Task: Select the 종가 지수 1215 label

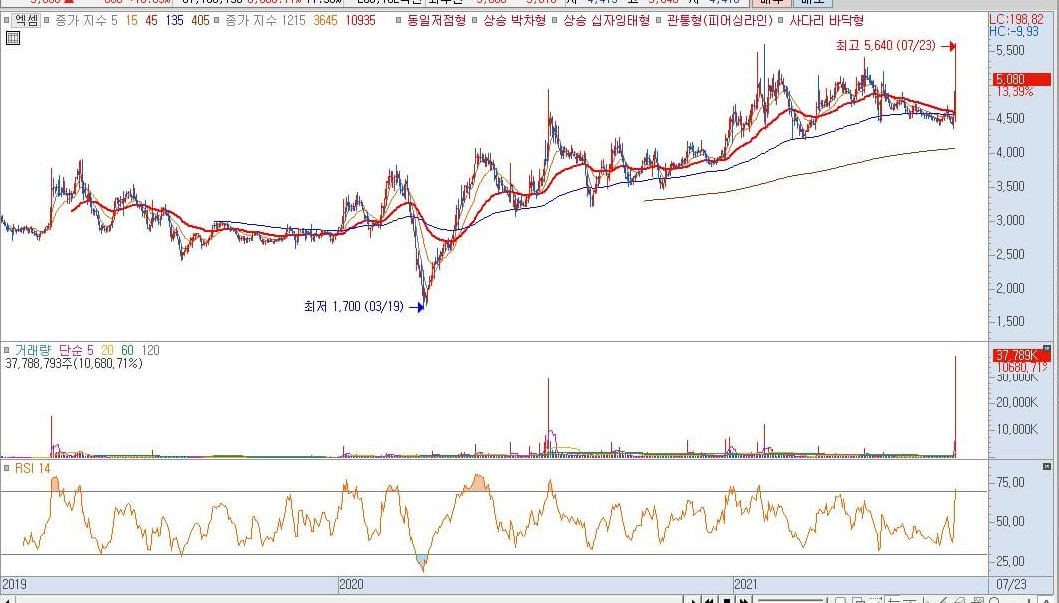Action: point(265,20)
